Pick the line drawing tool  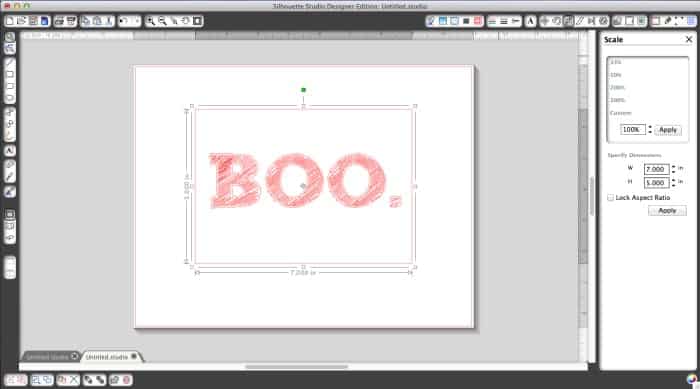coord(10,63)
